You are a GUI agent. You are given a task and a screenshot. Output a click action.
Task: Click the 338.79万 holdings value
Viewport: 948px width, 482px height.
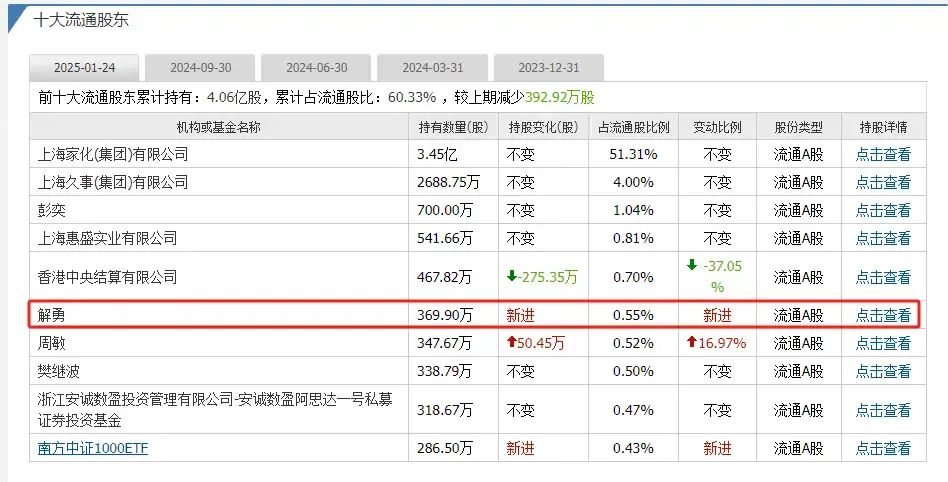[x=445, y=371]
